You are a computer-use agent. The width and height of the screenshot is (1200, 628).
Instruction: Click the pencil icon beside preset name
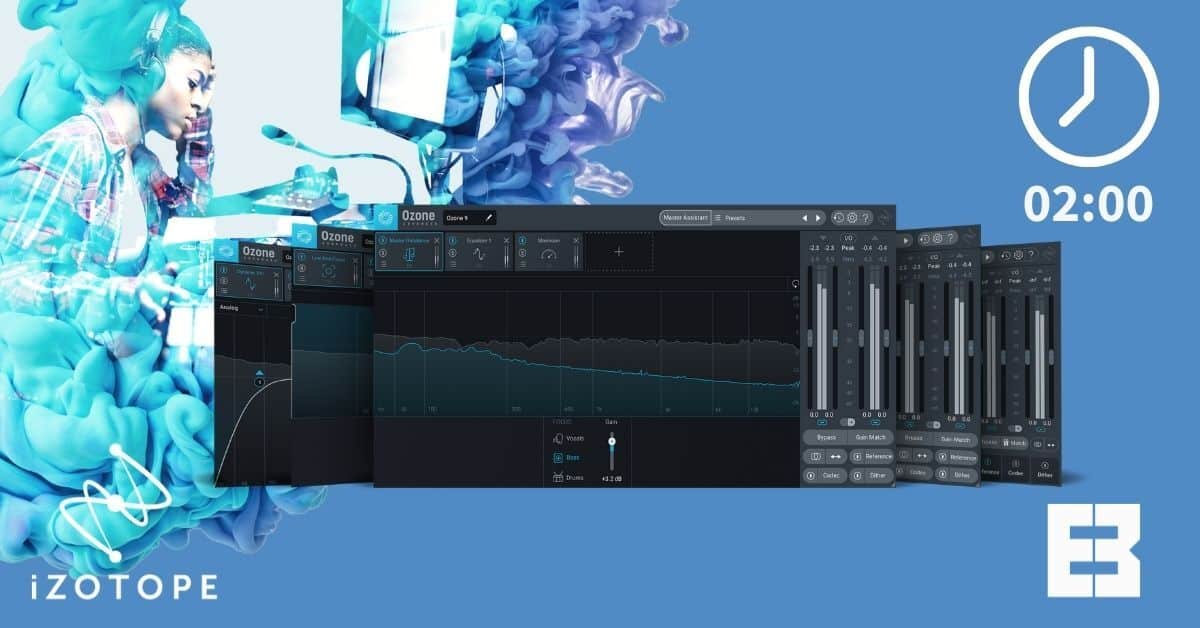(x=489, y=218)
